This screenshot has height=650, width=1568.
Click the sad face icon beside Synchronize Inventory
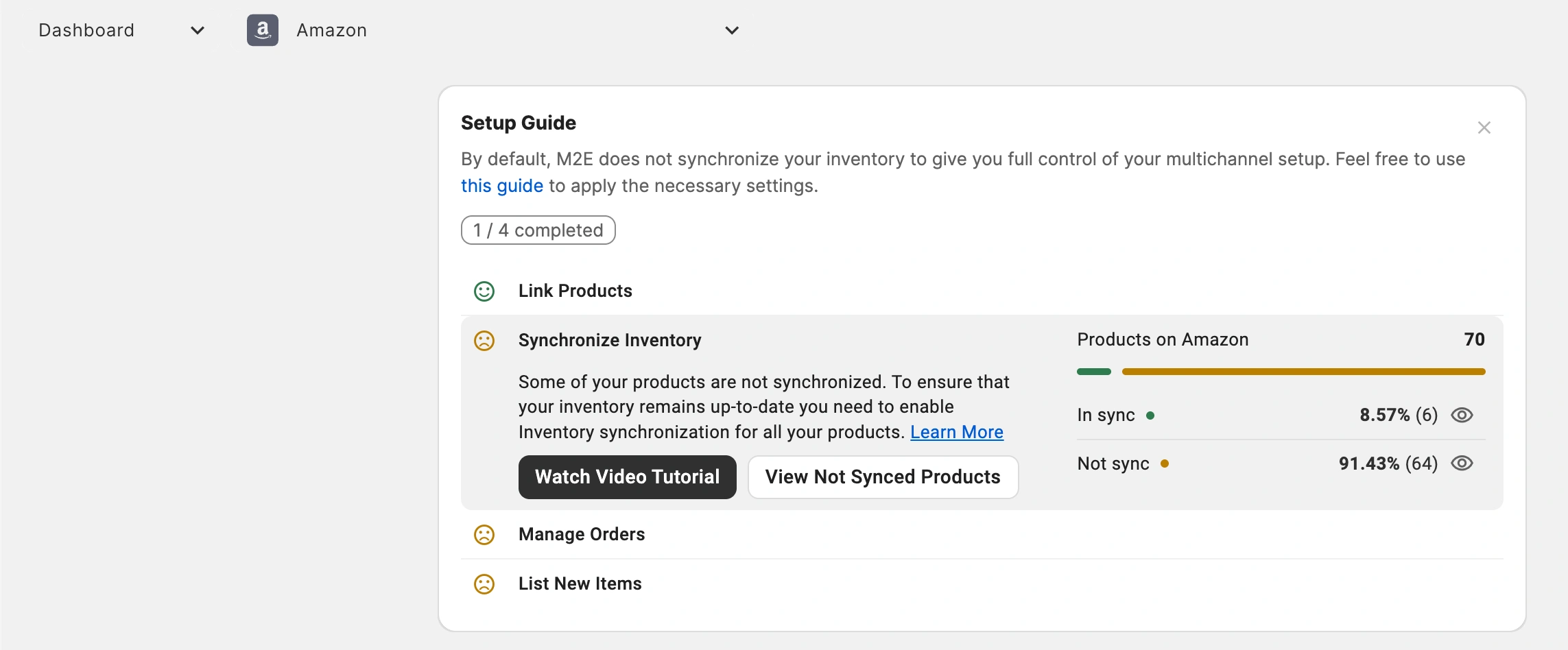click(484, 341)
